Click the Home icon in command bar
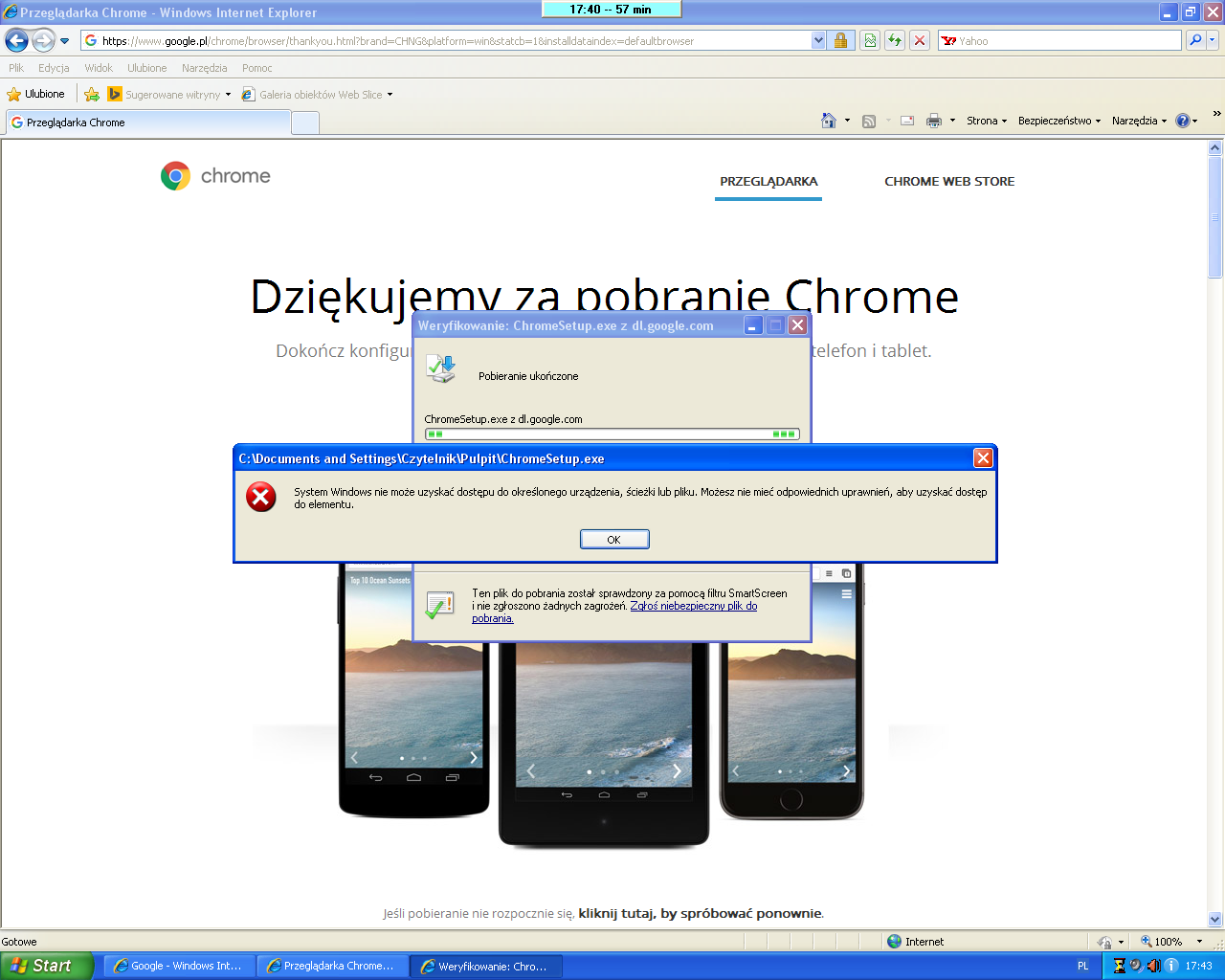1225x980 pixels. coord(829,121)
